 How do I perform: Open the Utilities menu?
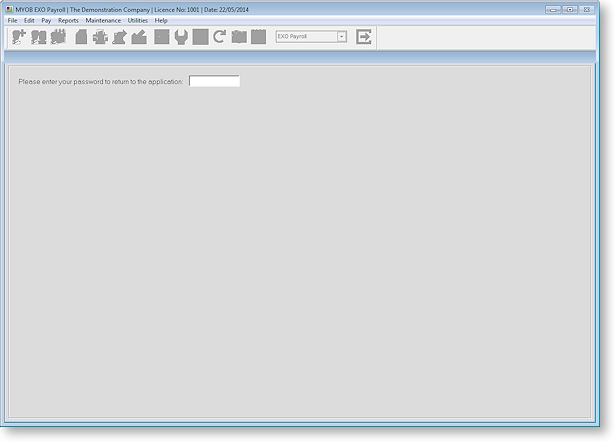(137, 20)
